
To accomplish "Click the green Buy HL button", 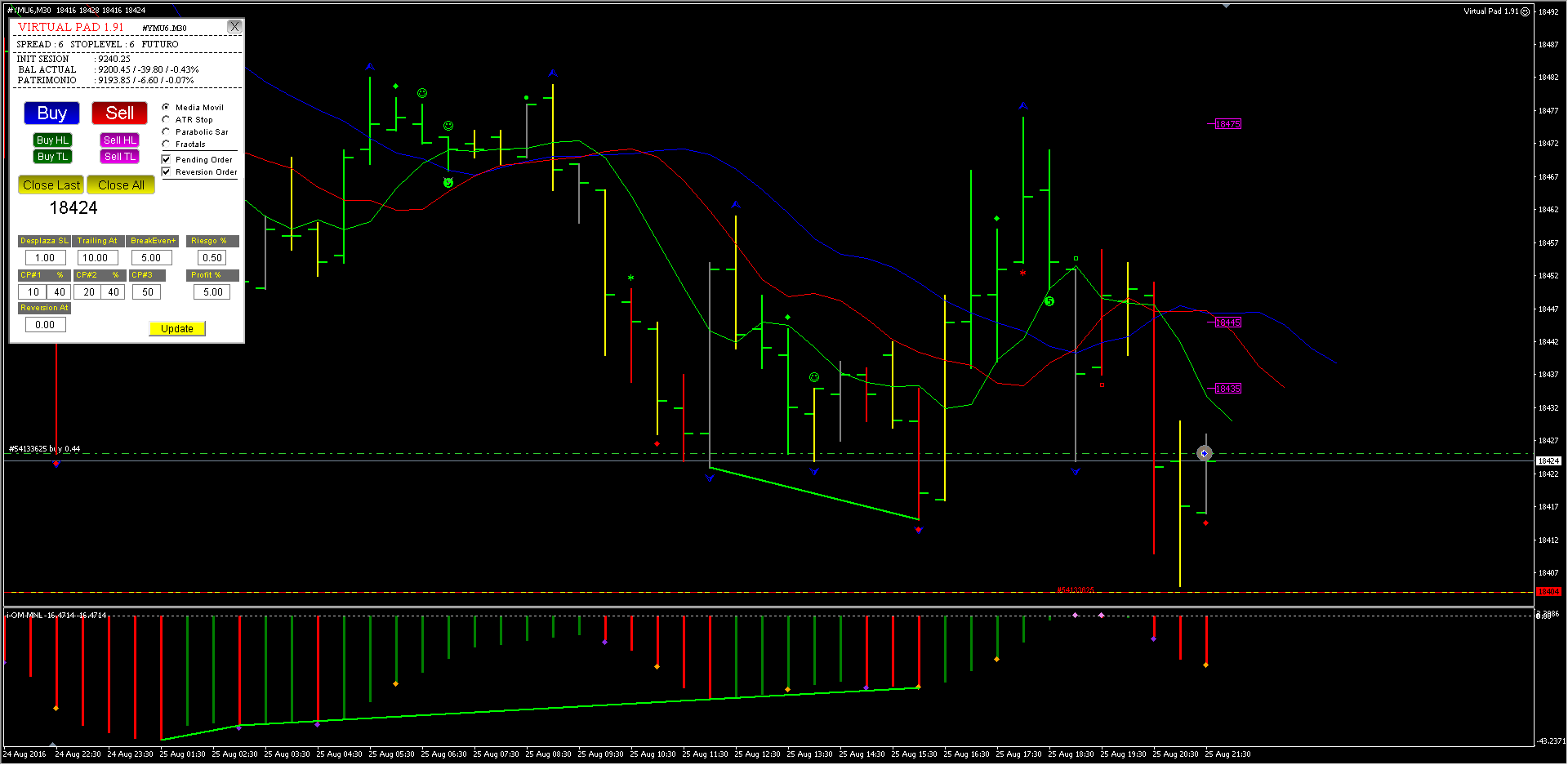I will [x=53, y=140].
